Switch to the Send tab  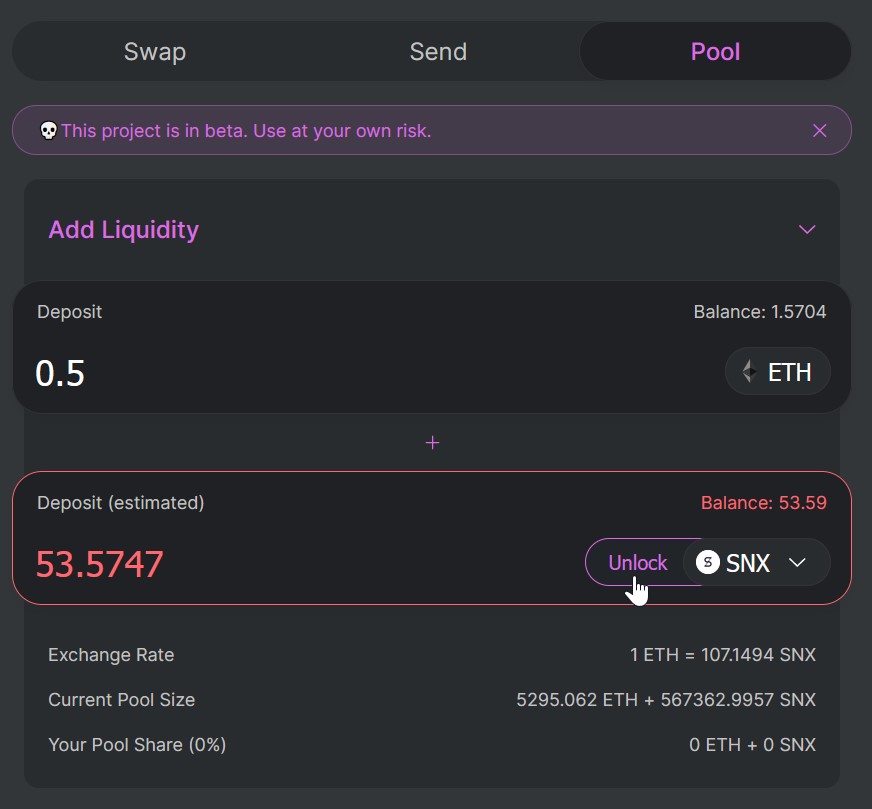click(438, 52)
